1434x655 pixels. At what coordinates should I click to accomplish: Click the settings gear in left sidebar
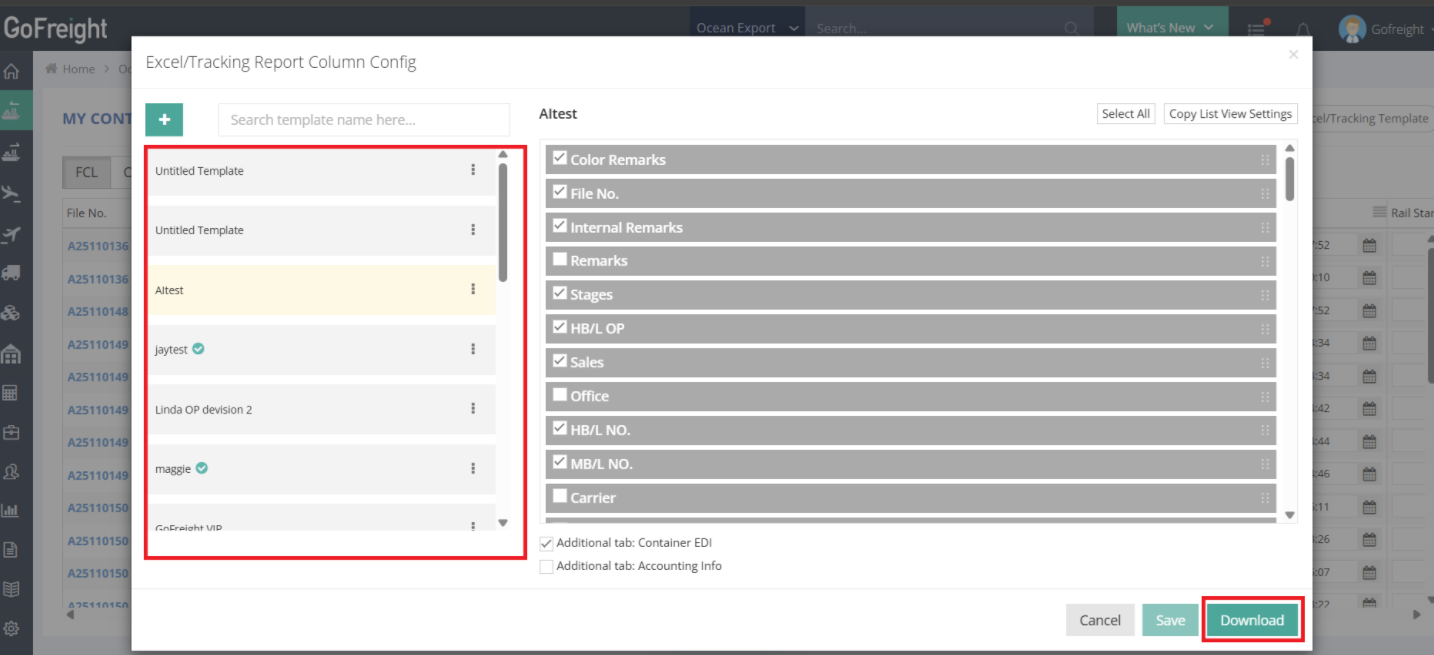pyautogui.click(x=12, y=629)
